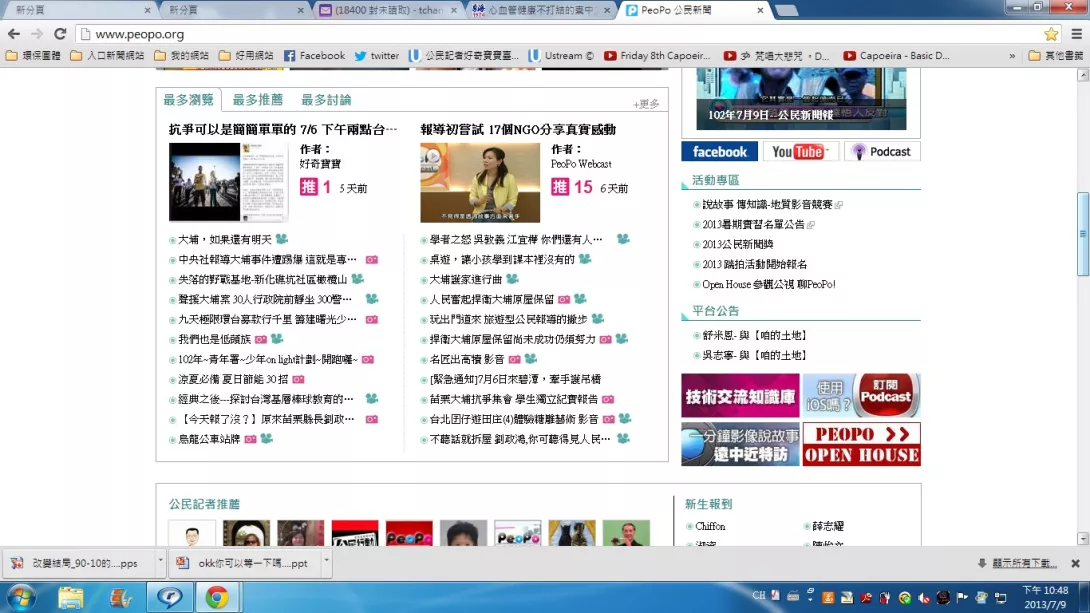
Task: Open the Capoeira - Basic YouTube bookmark
Action: [896, 56]
